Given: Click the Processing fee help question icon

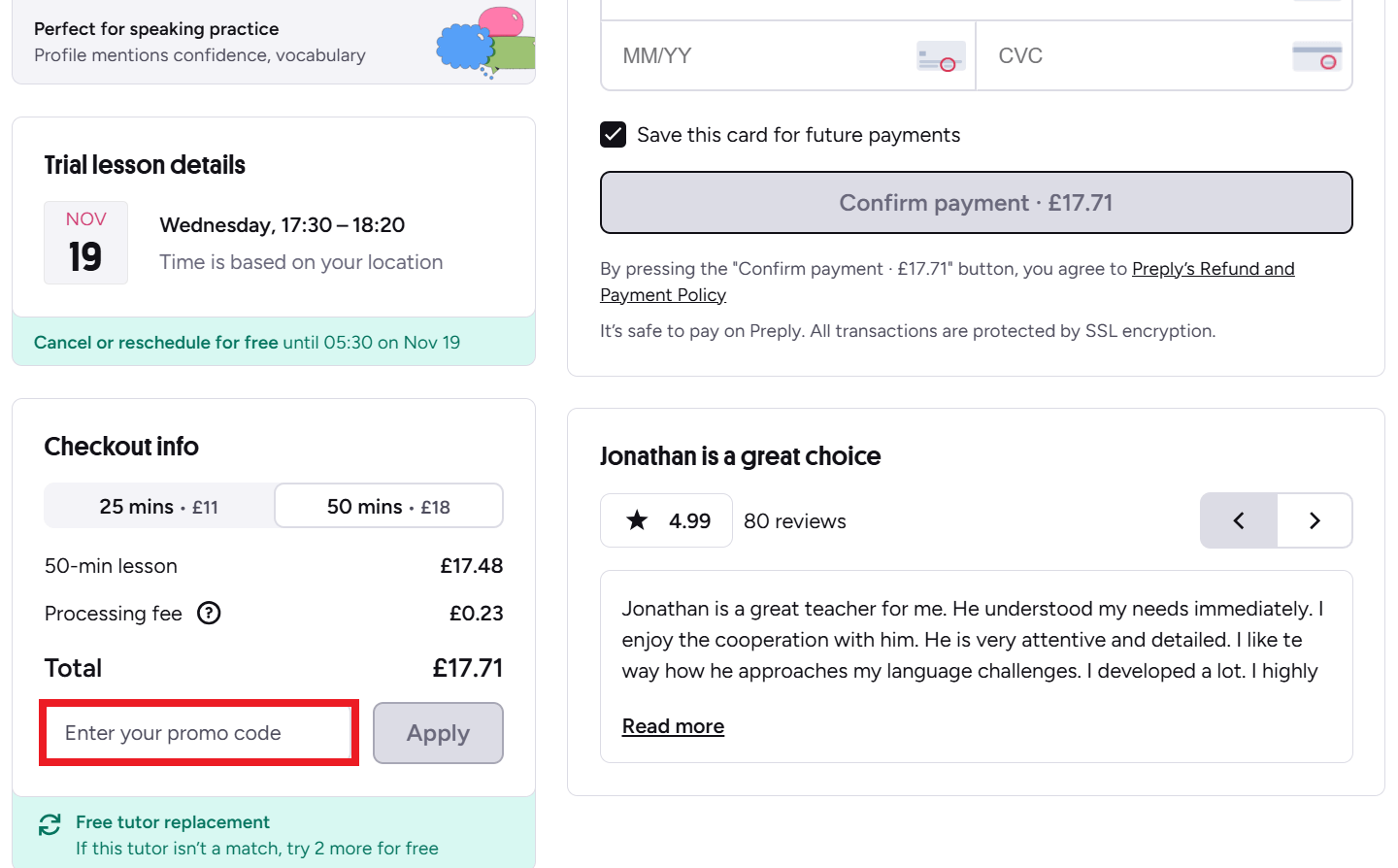Looking at the screenshot, I should [x=209, y=614].
